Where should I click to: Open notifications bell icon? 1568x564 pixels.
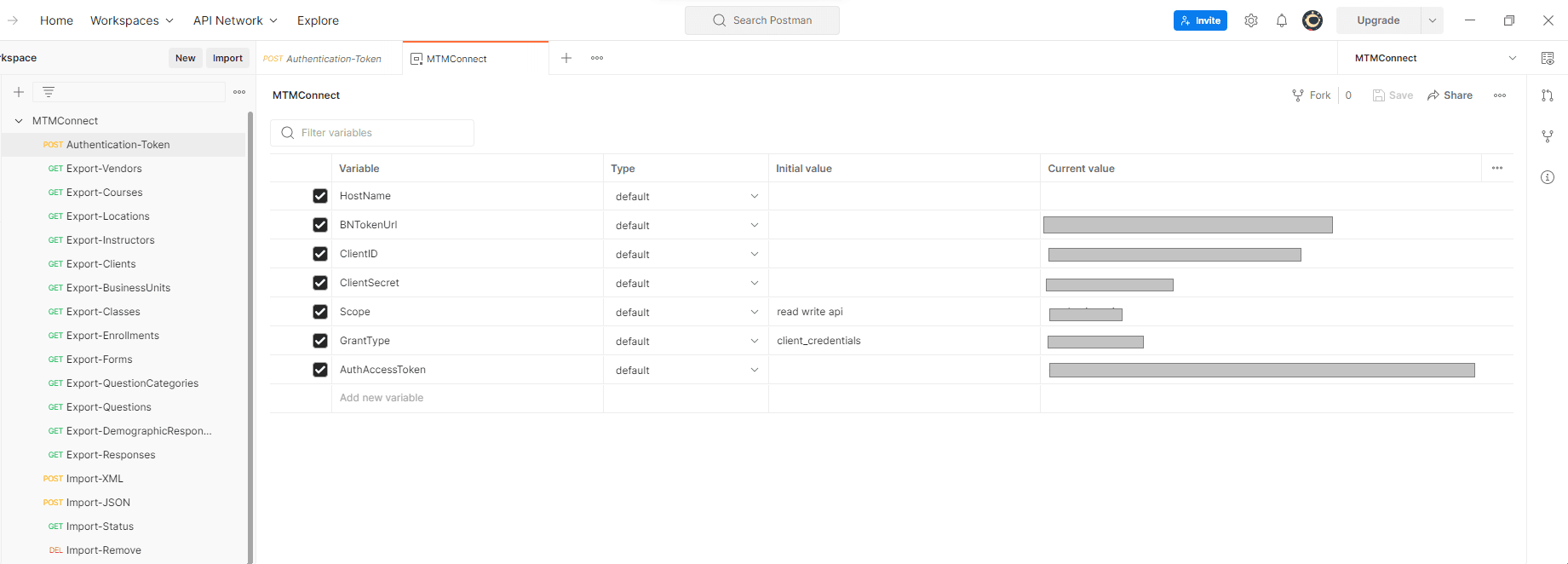click(1282, 20)
